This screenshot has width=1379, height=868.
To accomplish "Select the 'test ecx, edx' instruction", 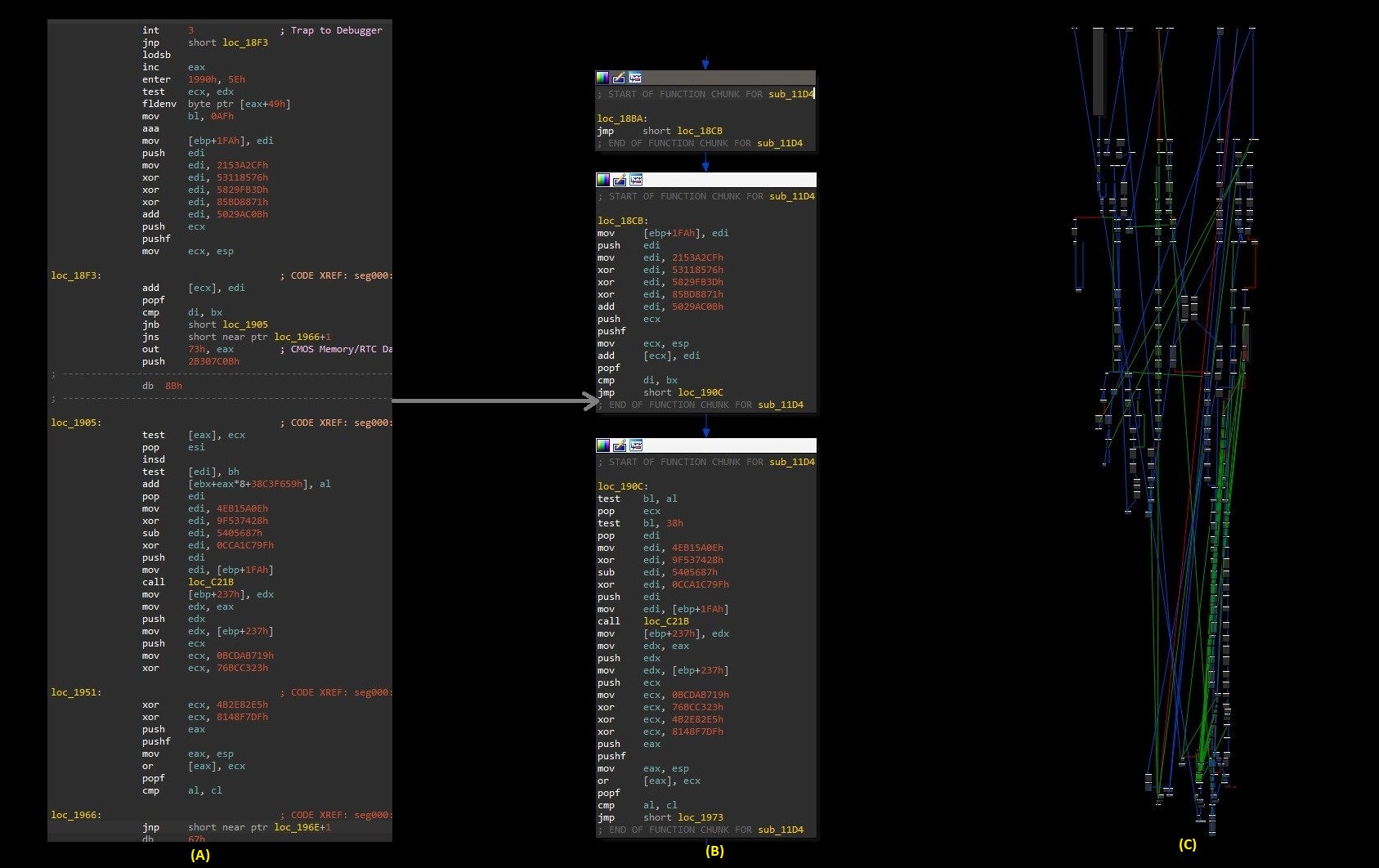I will click(188, 92).
